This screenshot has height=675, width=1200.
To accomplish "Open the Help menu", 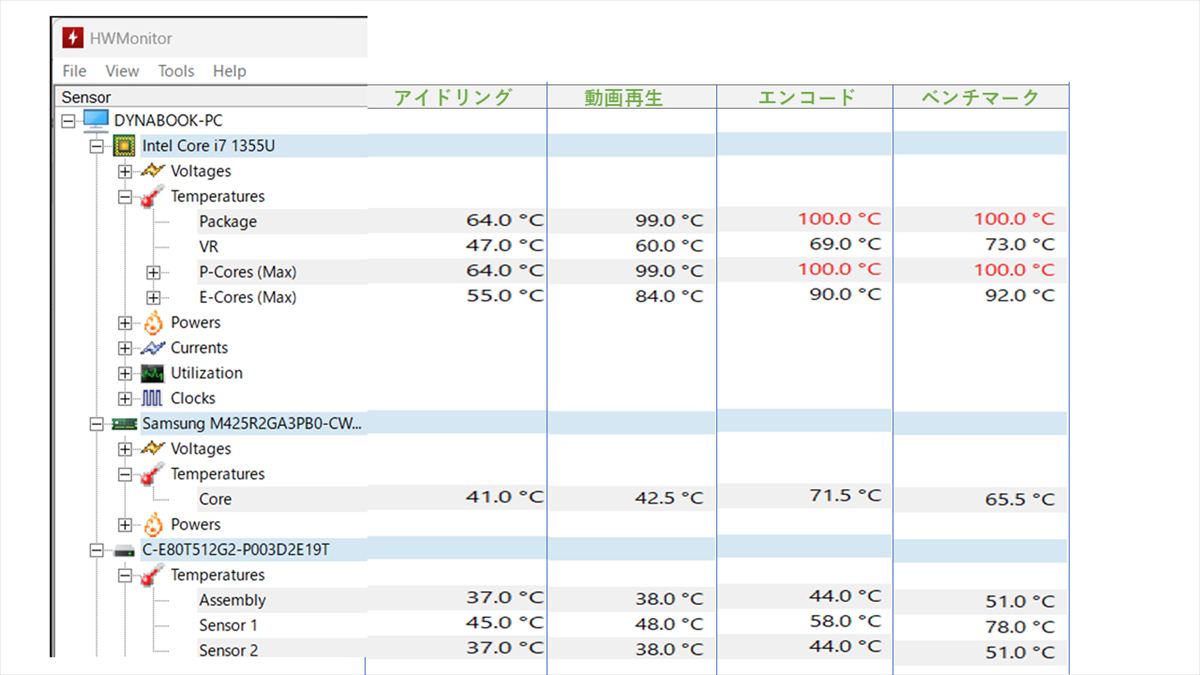I will [229, 71].
